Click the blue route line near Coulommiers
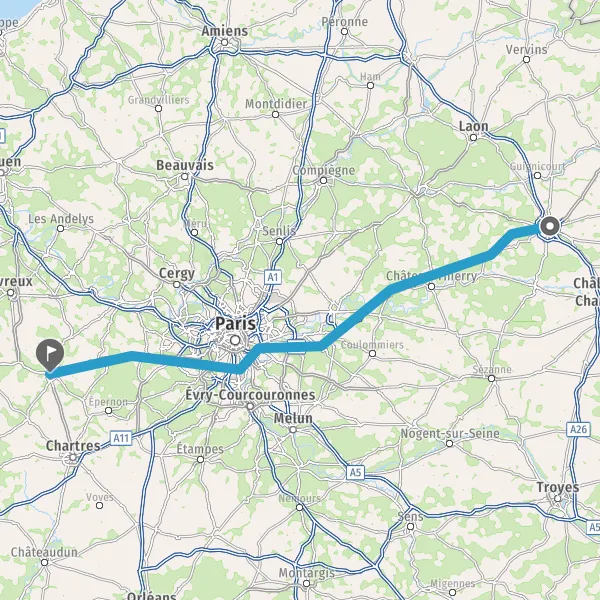Viewport: 600px width, 600px height. coord(344,330)
